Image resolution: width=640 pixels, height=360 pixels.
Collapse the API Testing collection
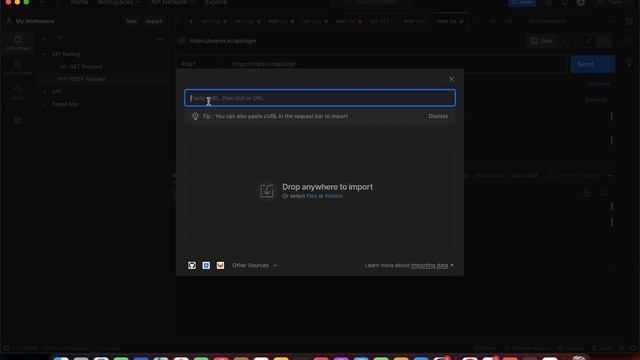pos(45,54)
